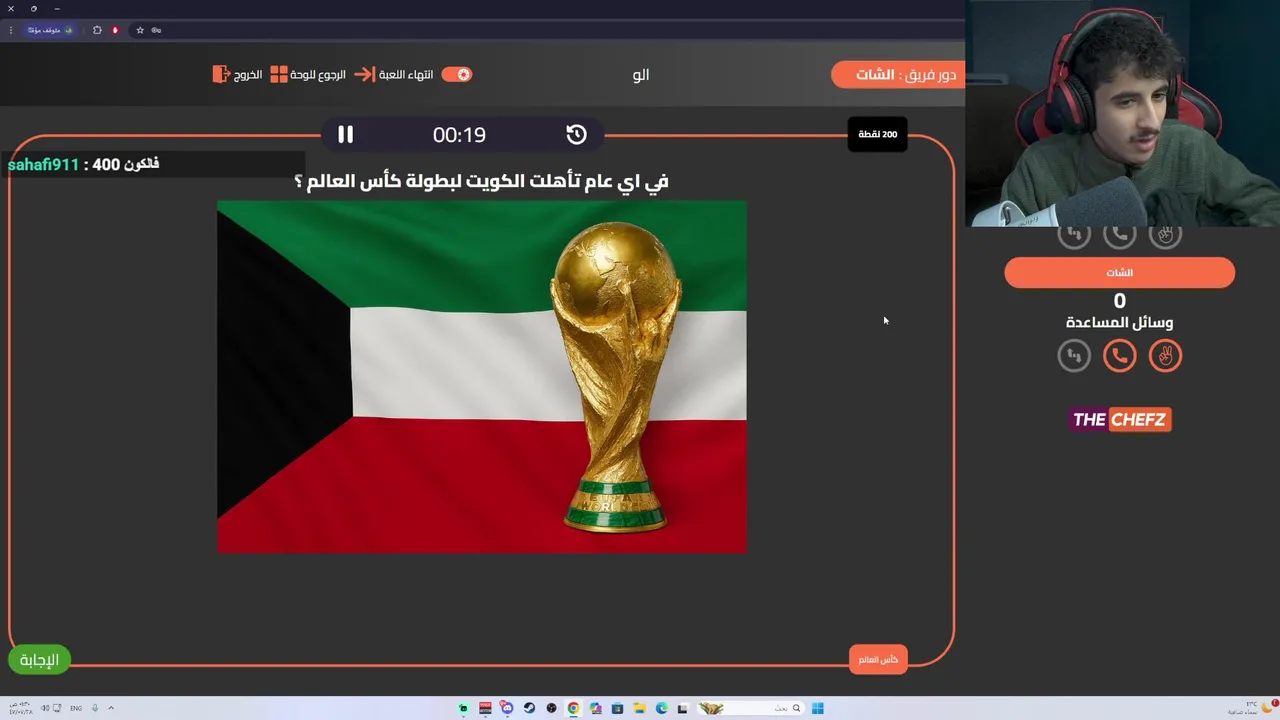Use the orange two-fingers hand lifeline

(x=1165, y=355)
